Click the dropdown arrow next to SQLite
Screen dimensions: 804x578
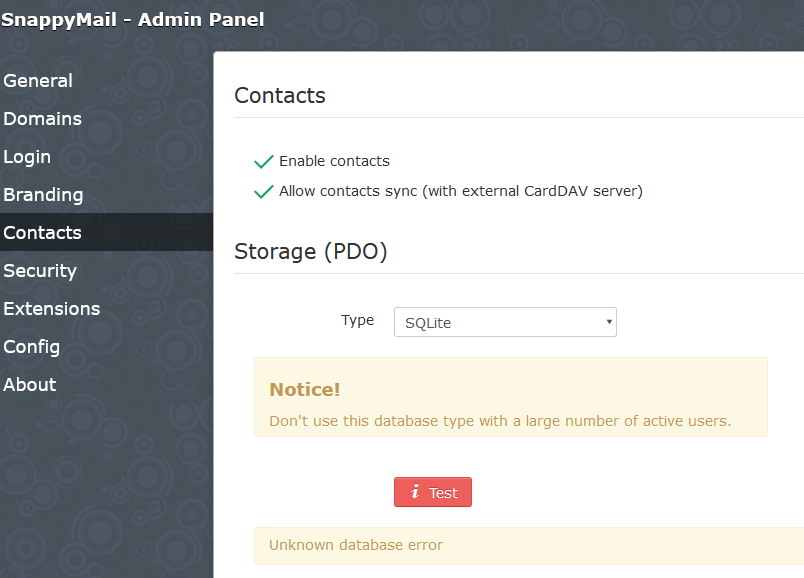click(x=607, y=322)
